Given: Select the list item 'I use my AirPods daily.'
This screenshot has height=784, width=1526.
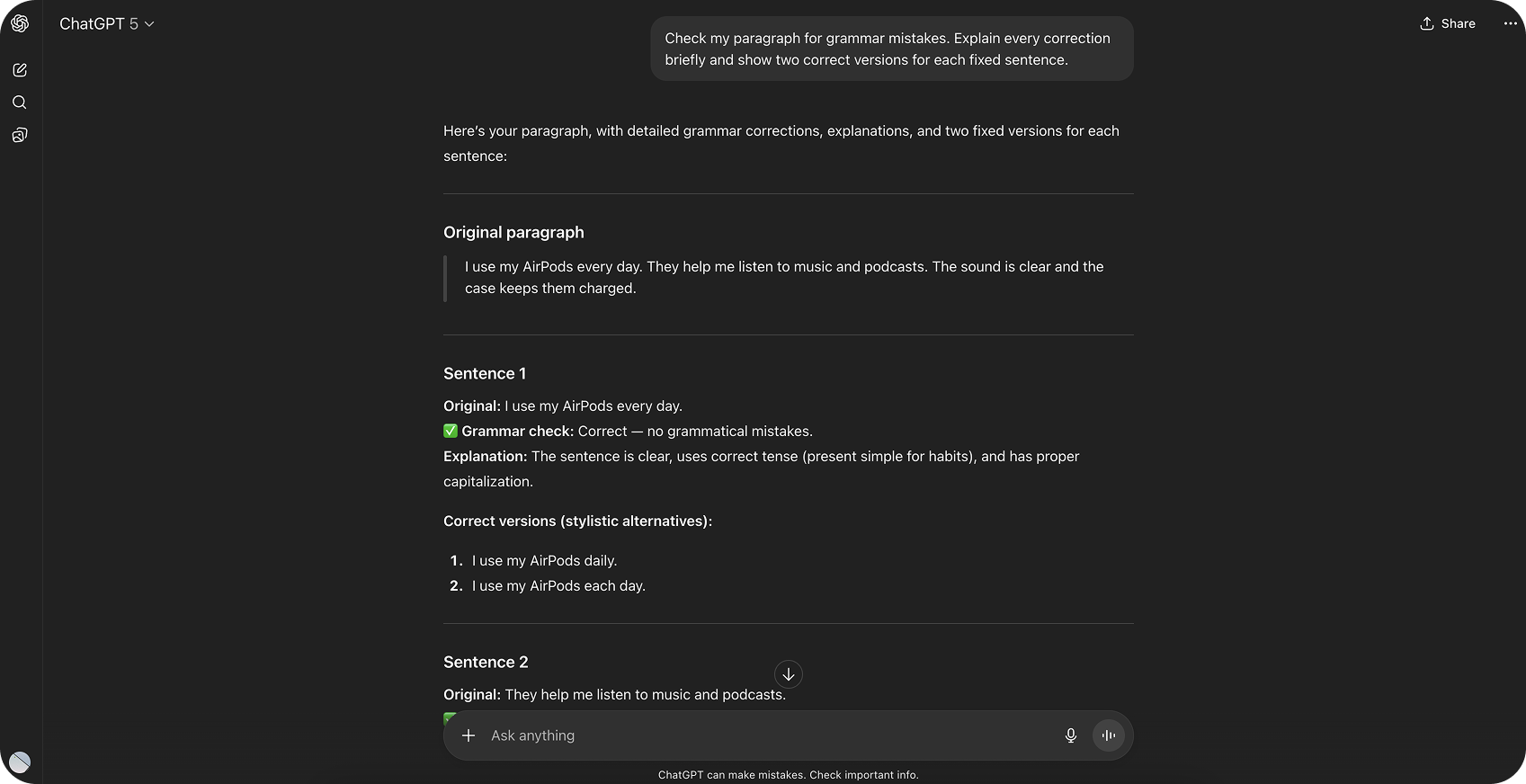Looking at the screenshot, I should click(x=544, y=560).
